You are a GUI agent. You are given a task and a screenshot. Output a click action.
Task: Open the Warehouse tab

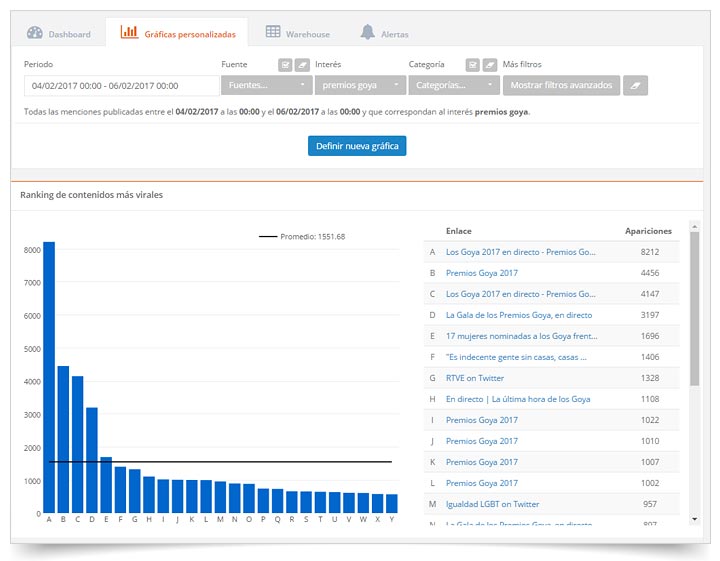298,34
